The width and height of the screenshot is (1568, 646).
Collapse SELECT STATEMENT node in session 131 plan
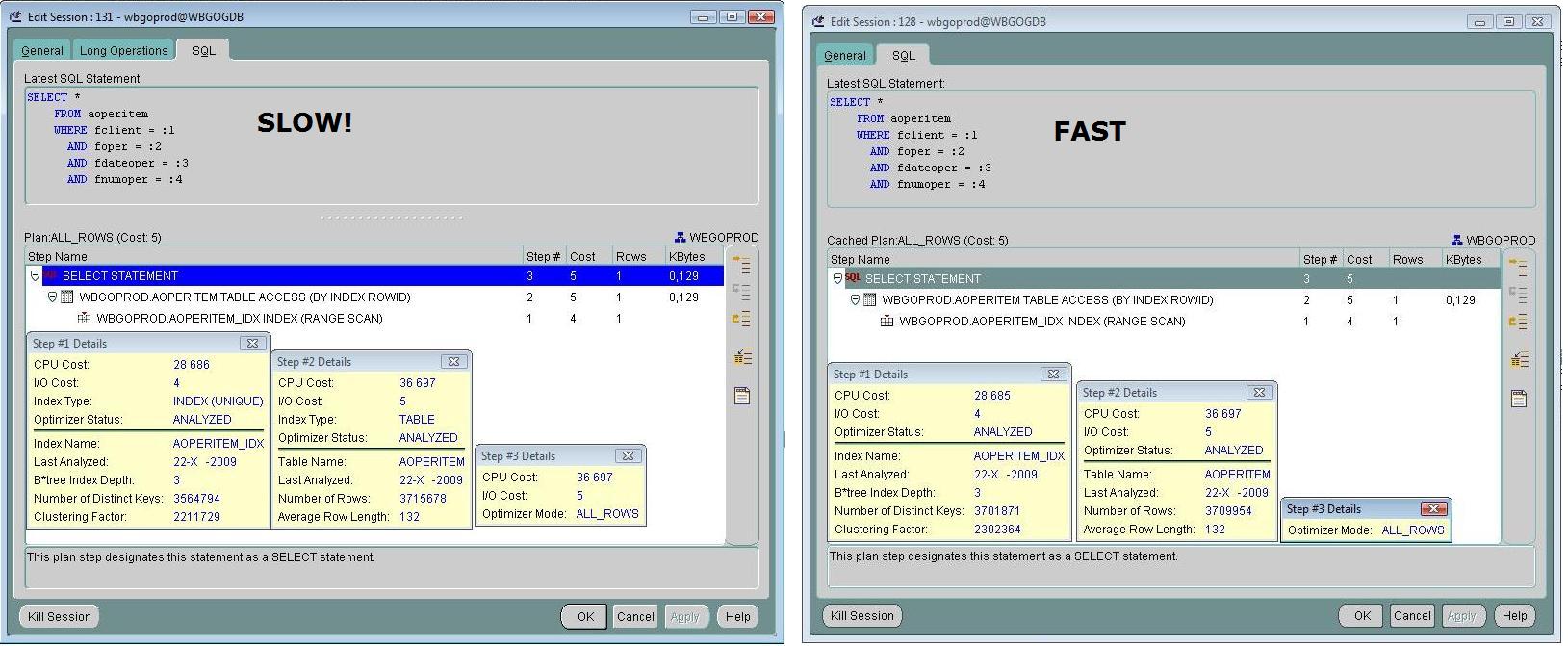pos(36,276)
